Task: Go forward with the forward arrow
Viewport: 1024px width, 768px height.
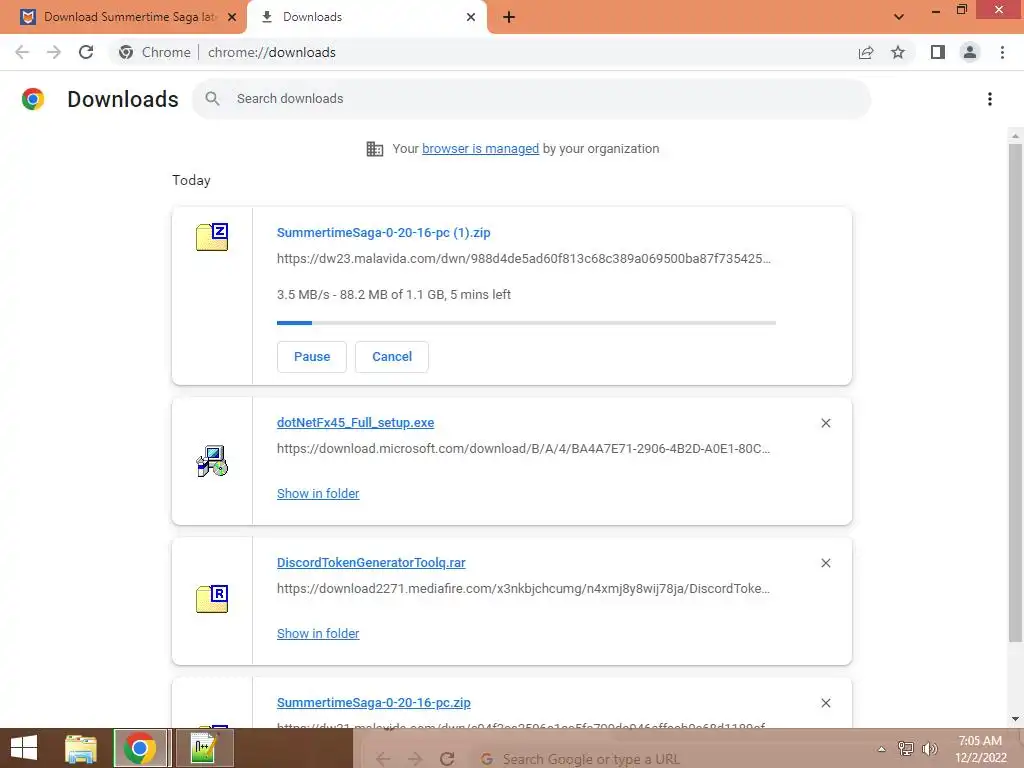Action: [54, 52]
